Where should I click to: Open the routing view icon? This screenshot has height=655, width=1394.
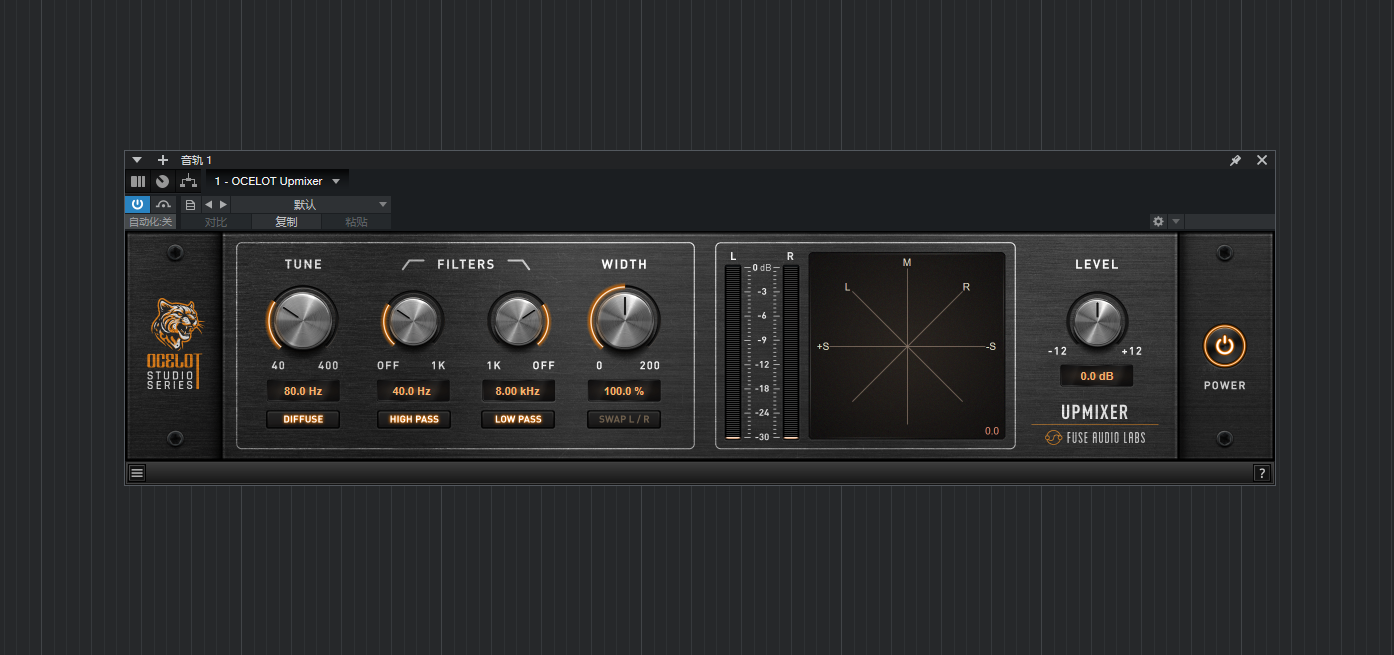click(x=188, y=181)
